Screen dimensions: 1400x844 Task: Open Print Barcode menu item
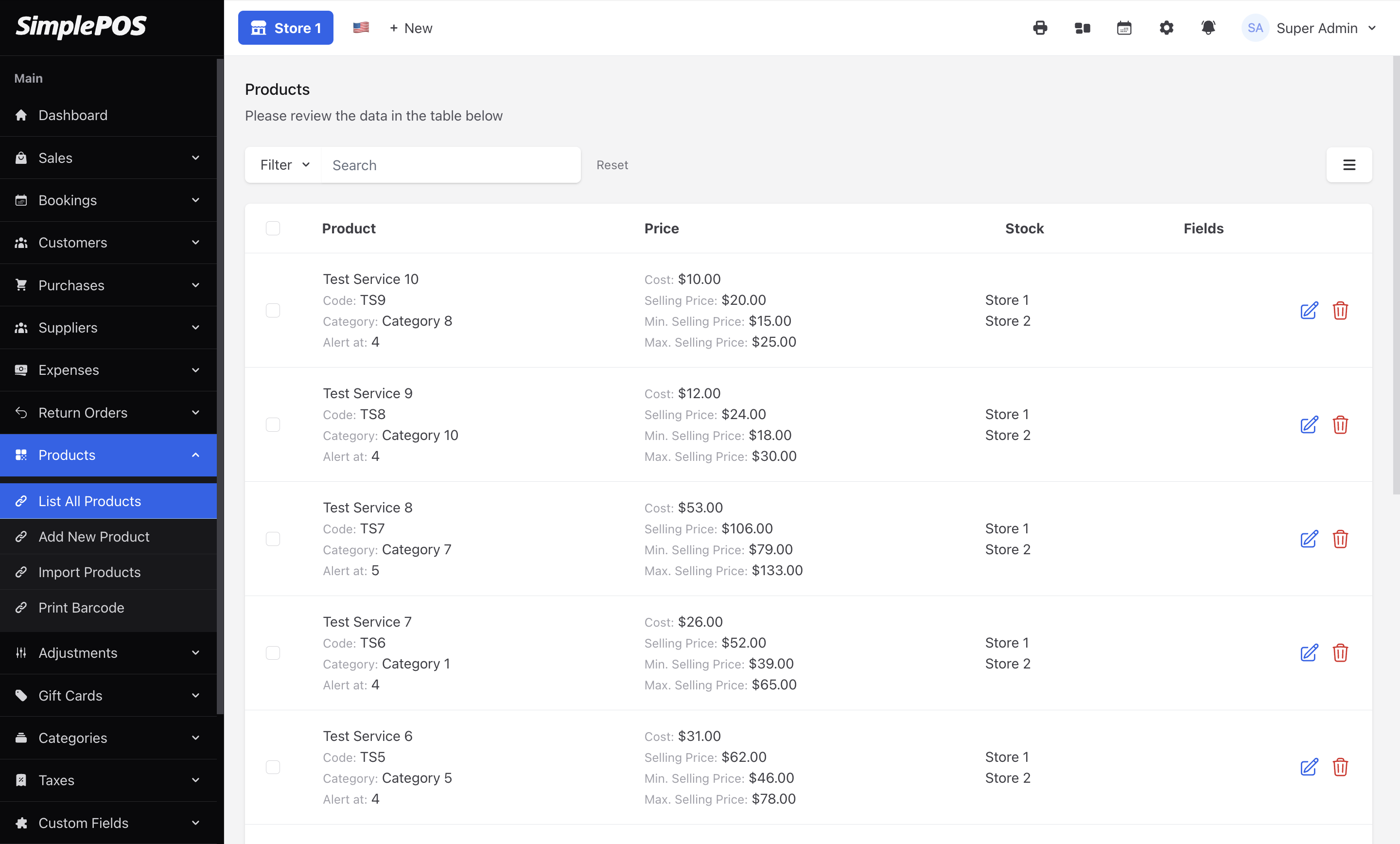[x=81, y=608]
